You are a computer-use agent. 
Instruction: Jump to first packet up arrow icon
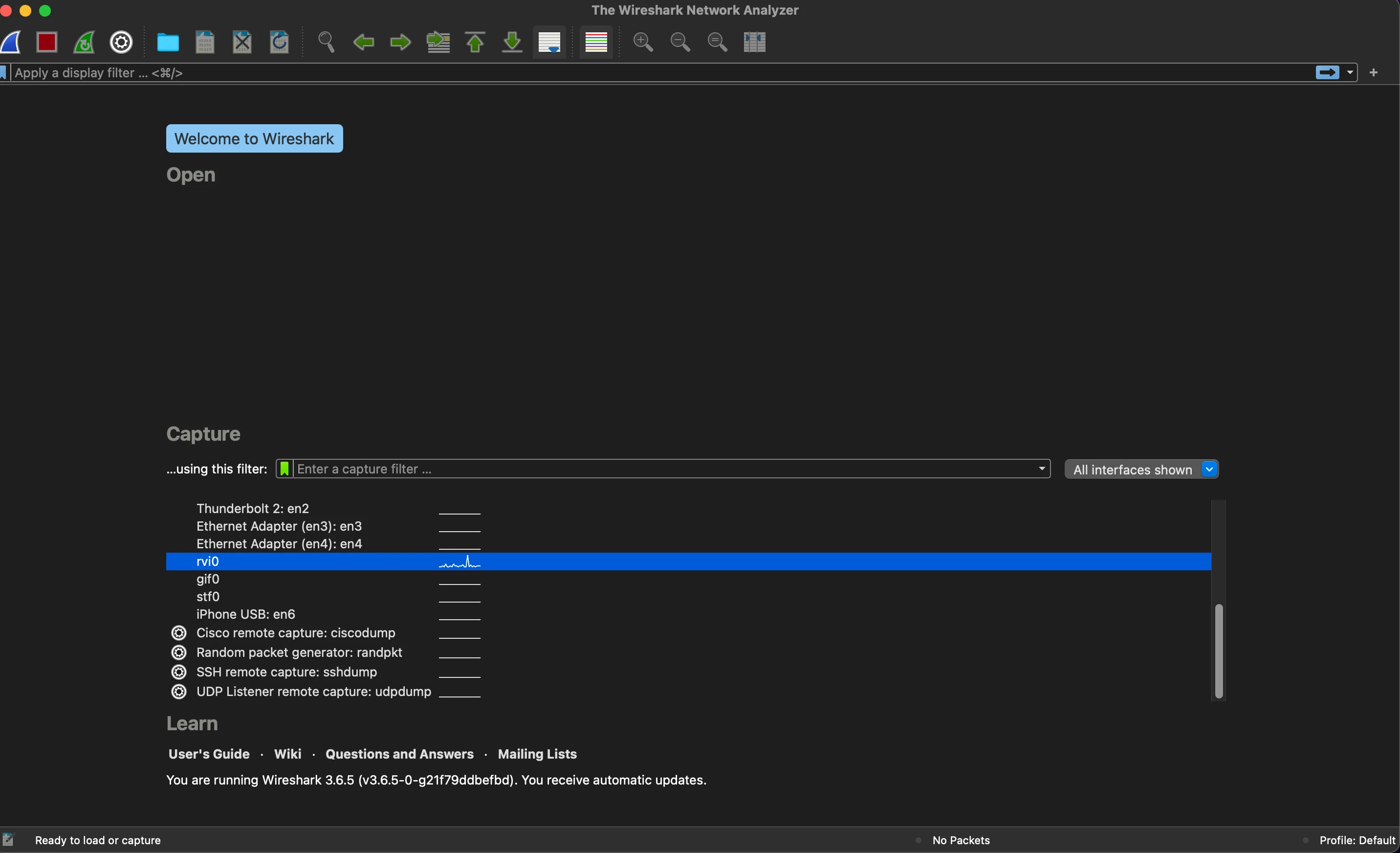pyautogui.click(x=475, y=42)
